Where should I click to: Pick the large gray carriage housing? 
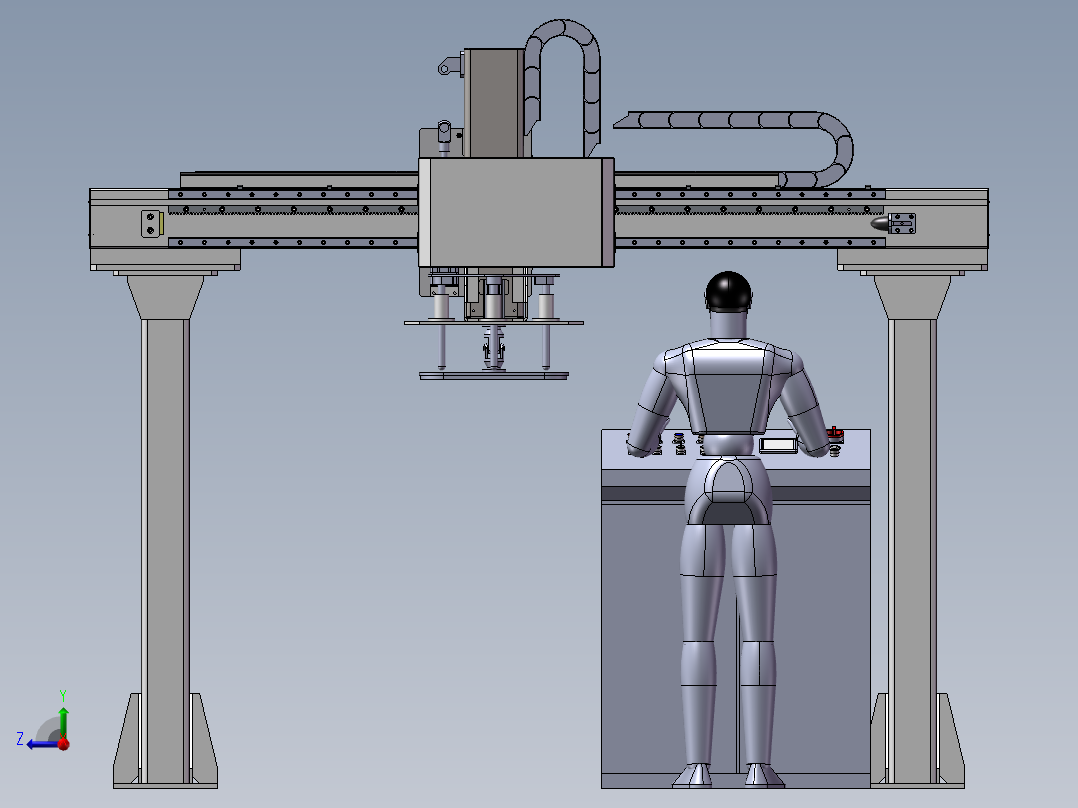515,212
